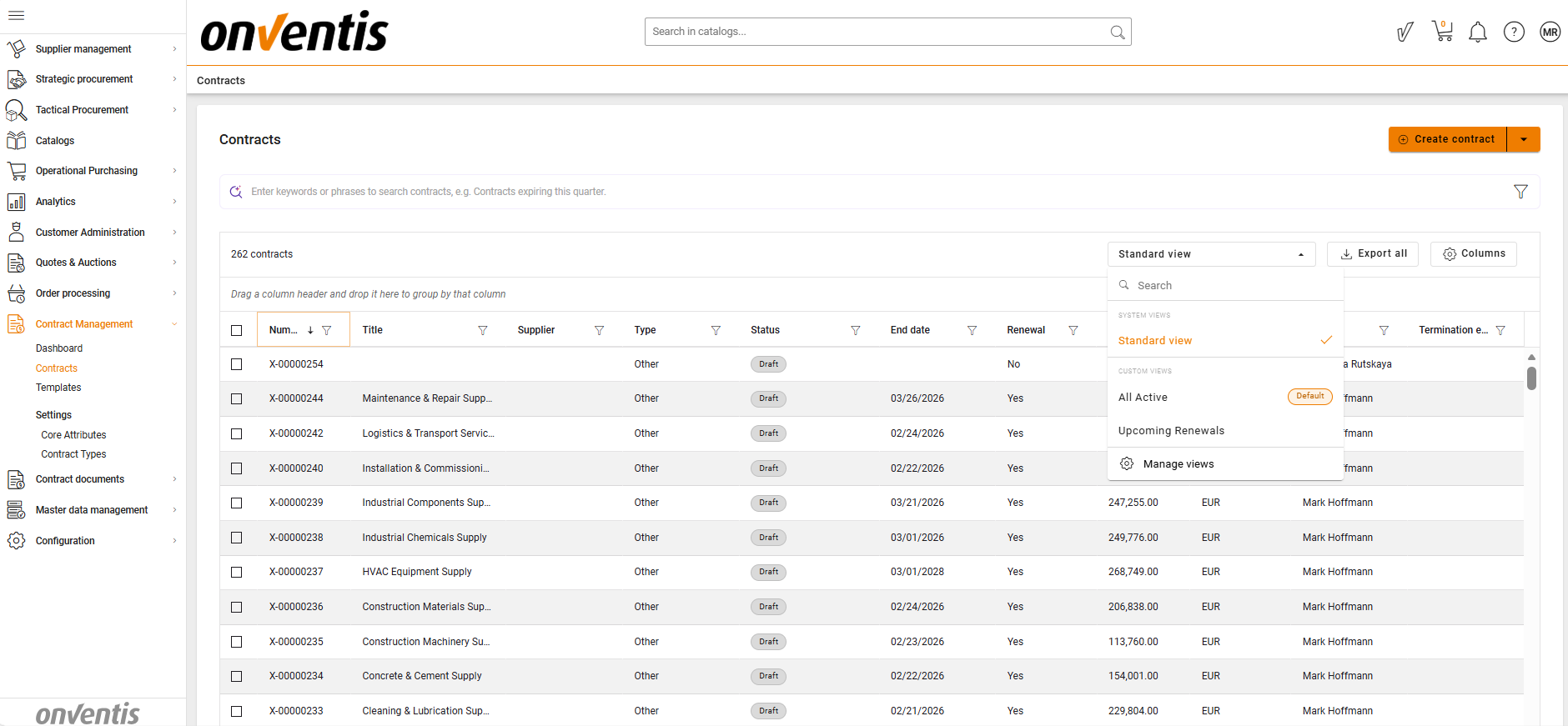
Task: Click the hamburger menu icon
Action: coord(16,15)
